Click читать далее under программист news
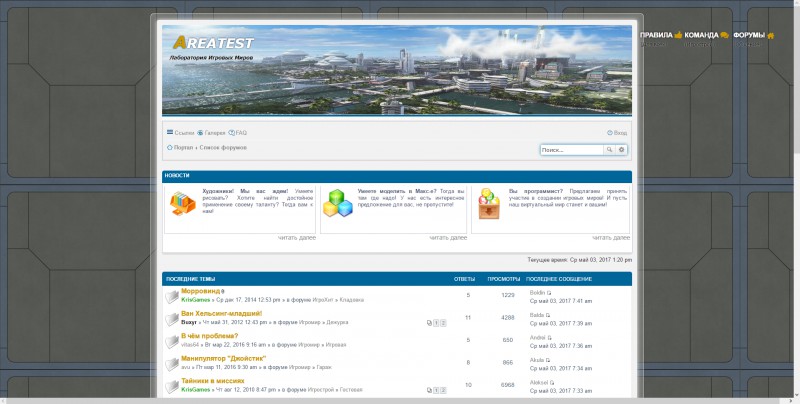This screenshot has width=800, height=404. point(611,238)
